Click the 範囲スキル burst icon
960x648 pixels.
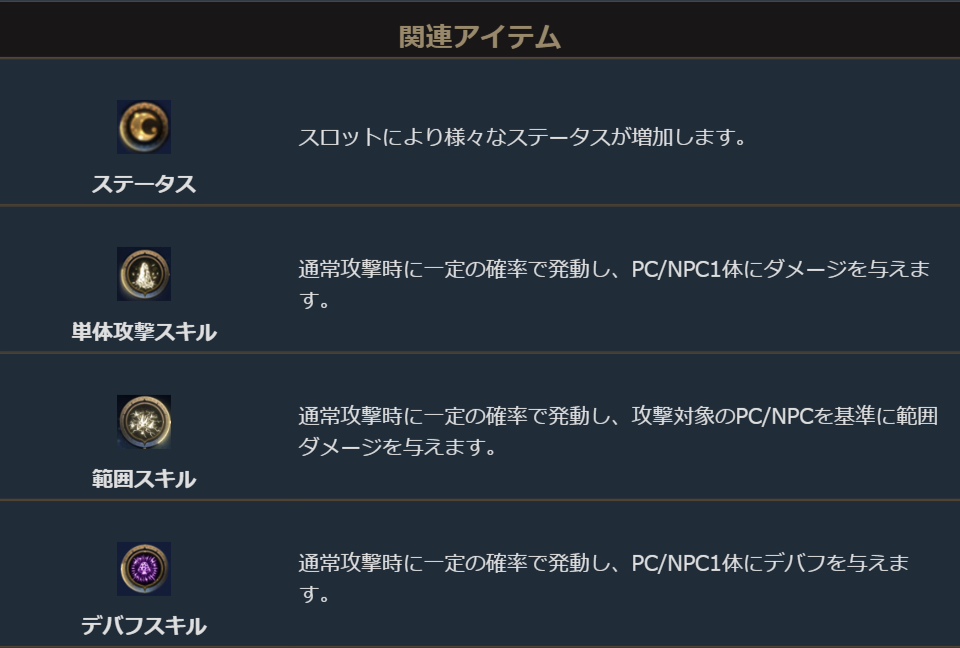(x=143, y=421)
